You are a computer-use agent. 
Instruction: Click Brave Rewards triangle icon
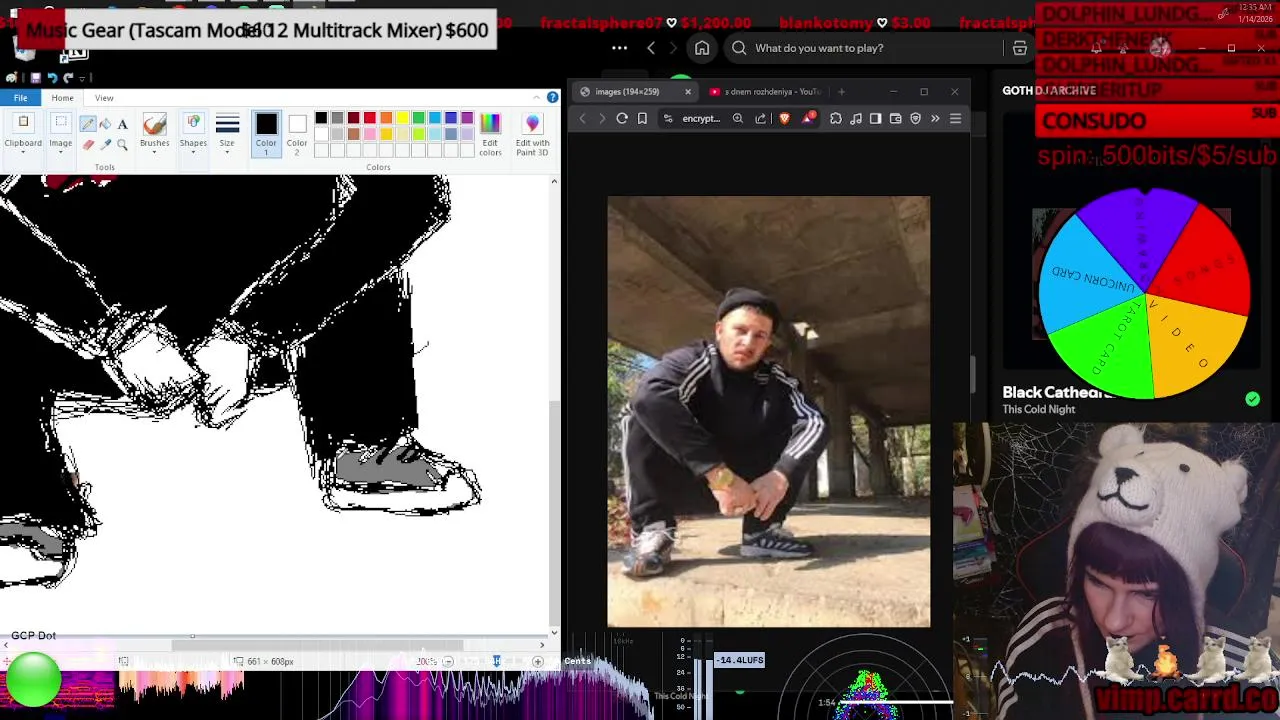(x=808, y=118)
